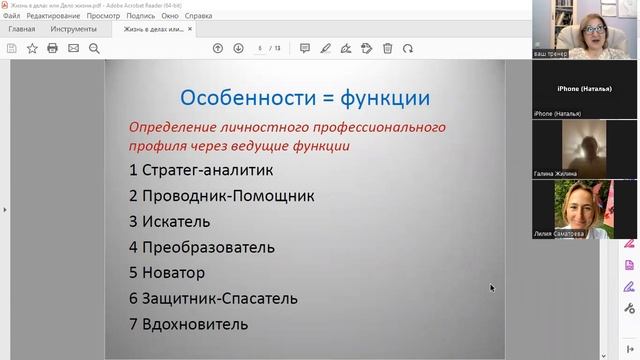Select the Галина Жилина video tile
This screenshot has height=360, width=640.
(x=584, y=149)
